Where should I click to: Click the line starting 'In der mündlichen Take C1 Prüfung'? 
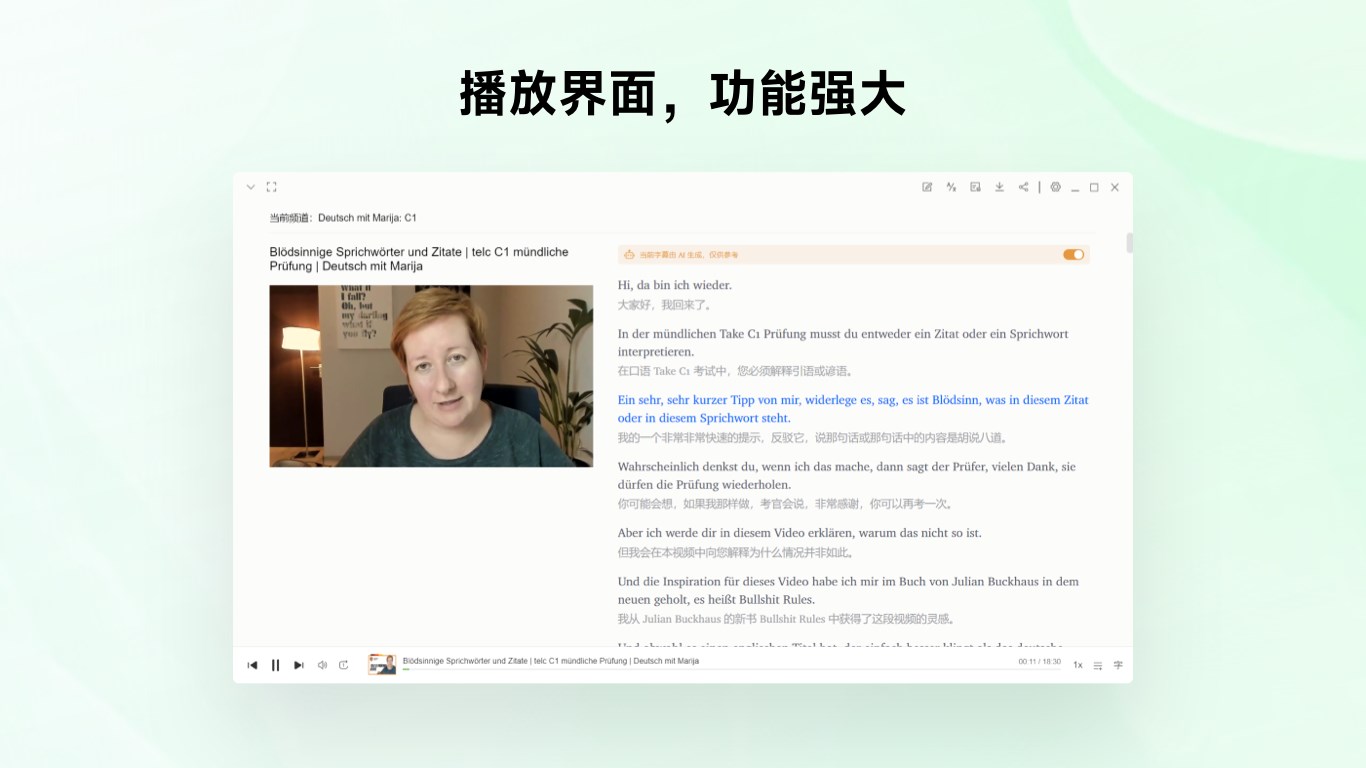[x=843, y=343]
